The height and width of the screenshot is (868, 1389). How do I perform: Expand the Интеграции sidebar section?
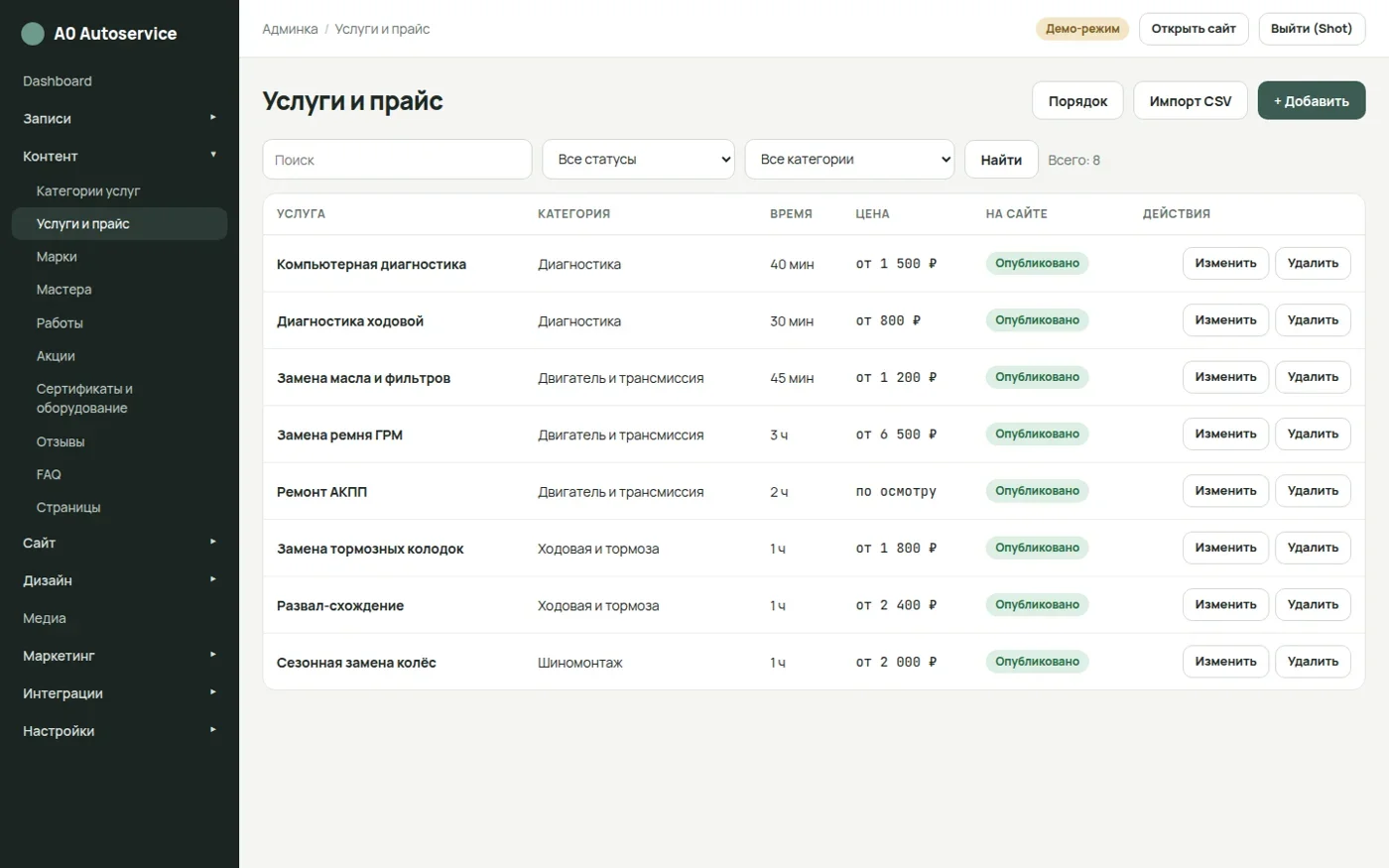[x=119, y=693]
